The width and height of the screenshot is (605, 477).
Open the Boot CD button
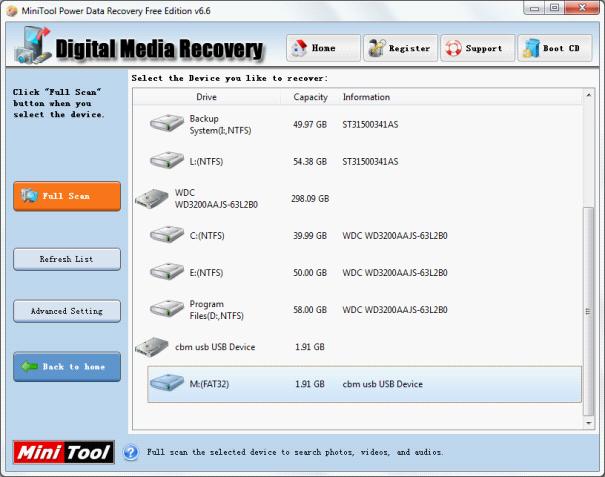(555, 48)
